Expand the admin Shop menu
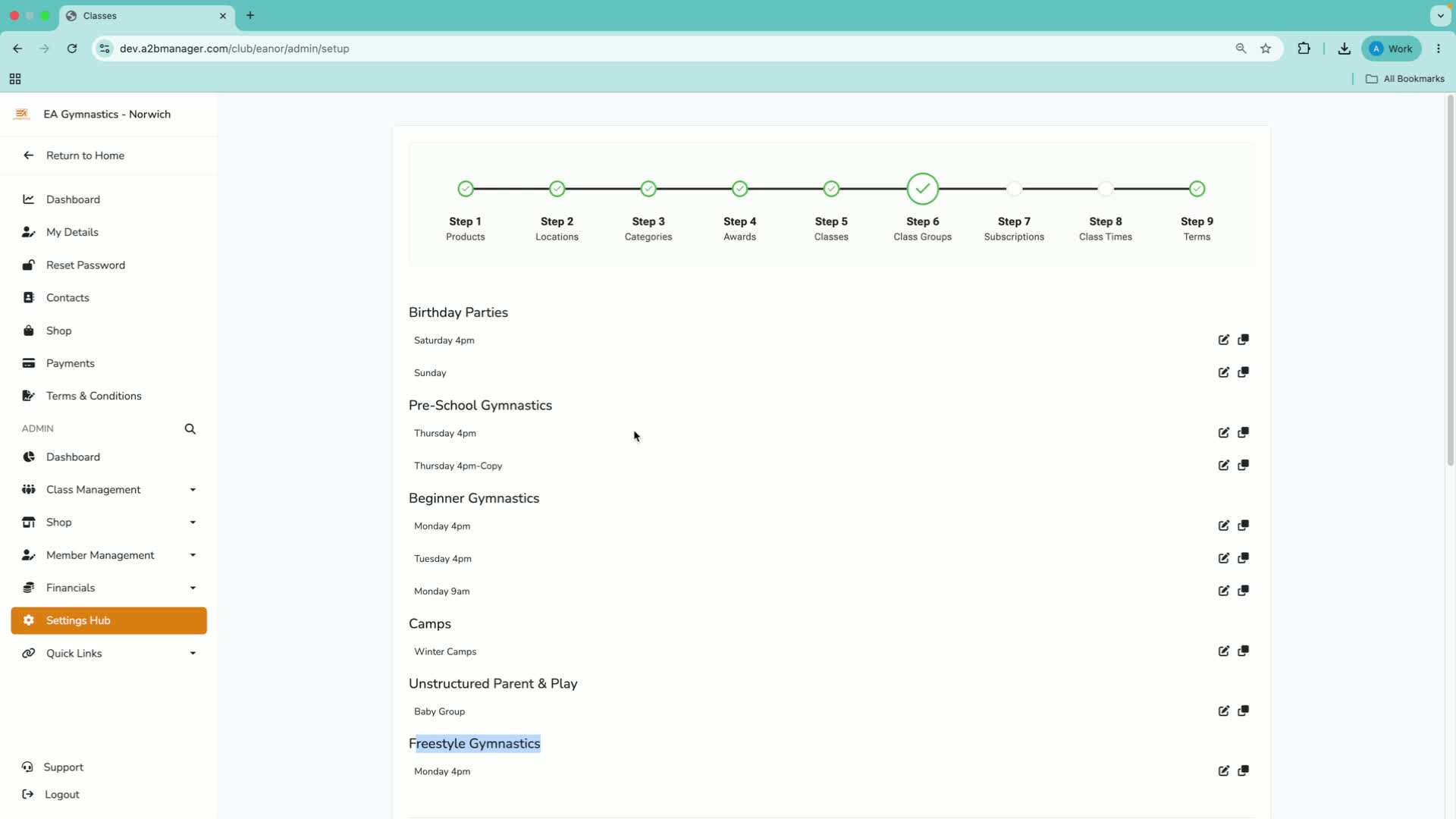Viewport: 1456px width, 819px height. pyautogui.click(x=109, y=522)
